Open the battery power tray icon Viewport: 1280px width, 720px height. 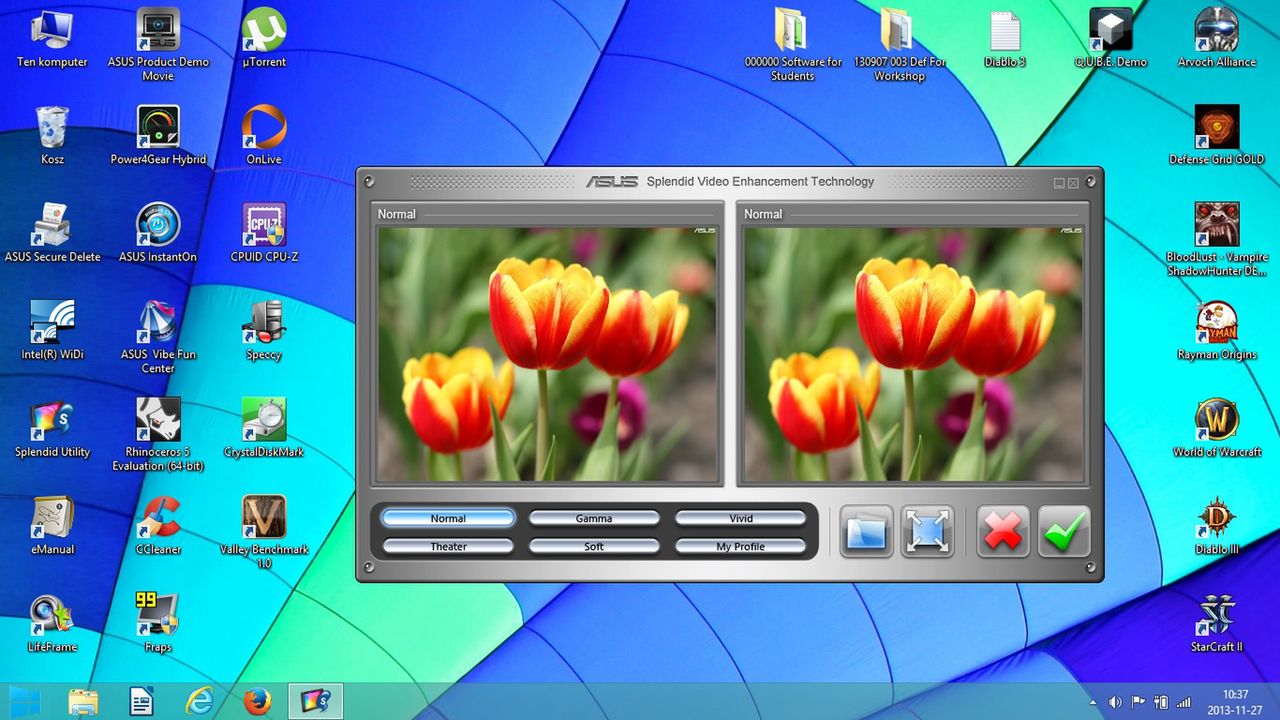coord(1162,702)
